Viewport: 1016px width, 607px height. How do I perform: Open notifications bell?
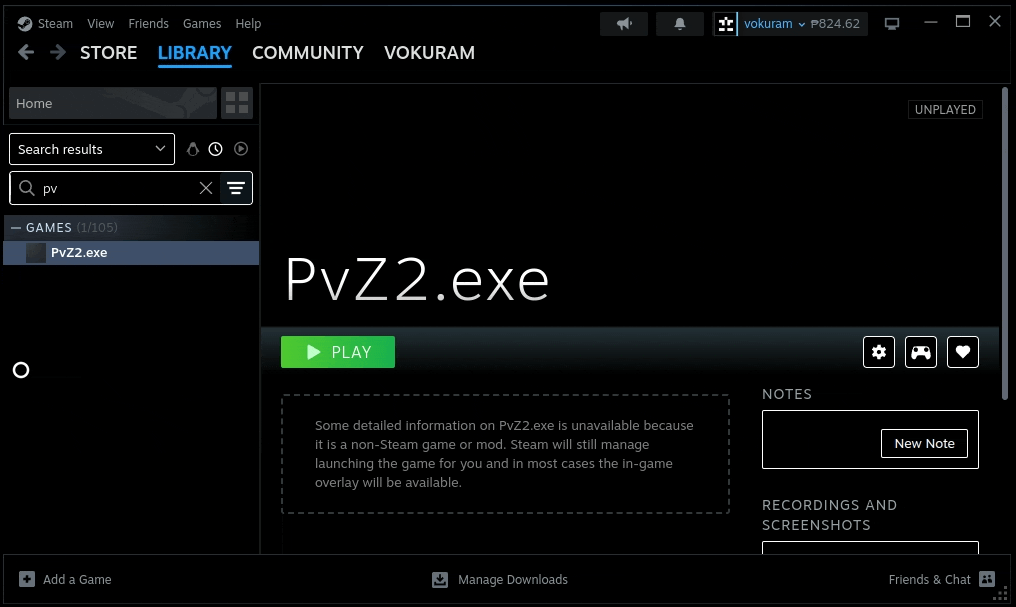tap(680, 24)
